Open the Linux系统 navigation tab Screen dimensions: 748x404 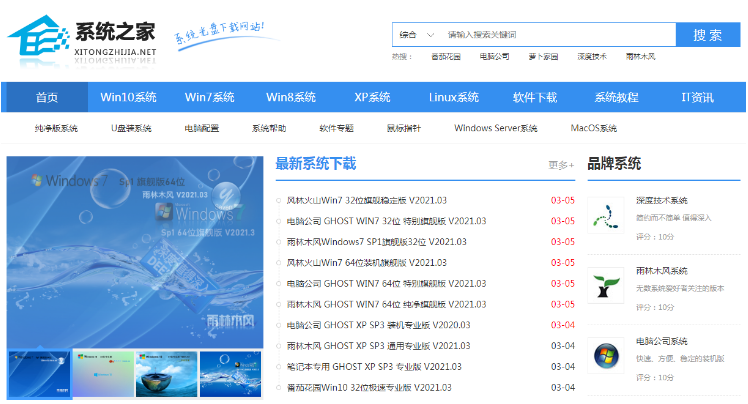(453, 97)
